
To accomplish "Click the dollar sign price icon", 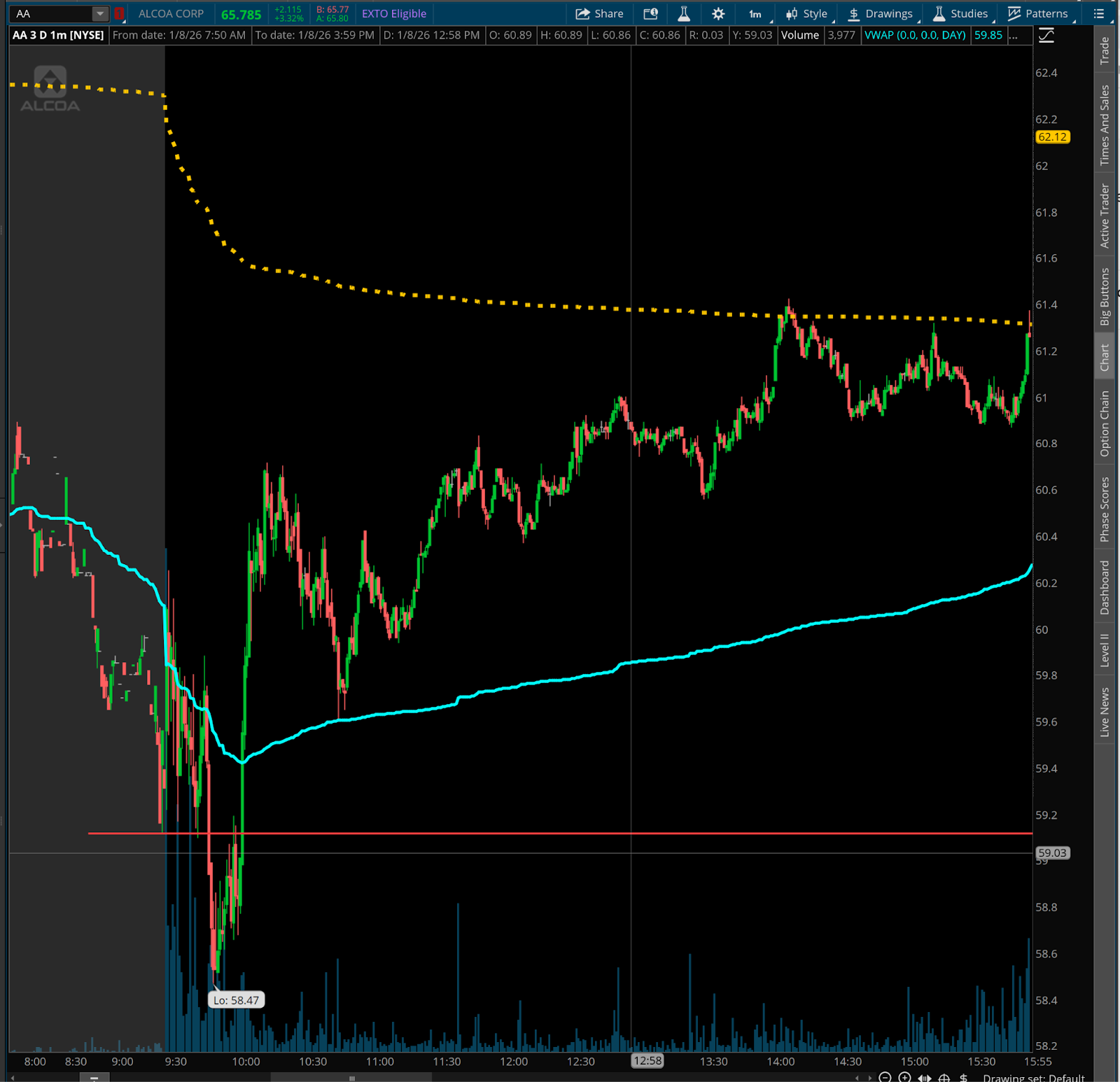I will point(964,1077).
